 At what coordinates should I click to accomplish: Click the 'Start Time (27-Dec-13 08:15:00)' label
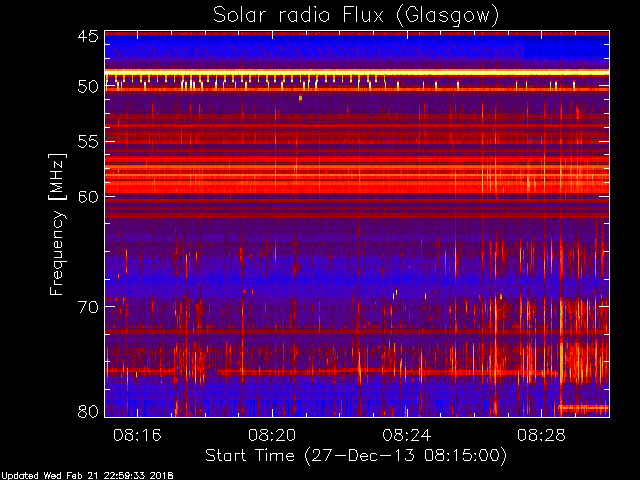pyautogui.click(x=356, y=456)
